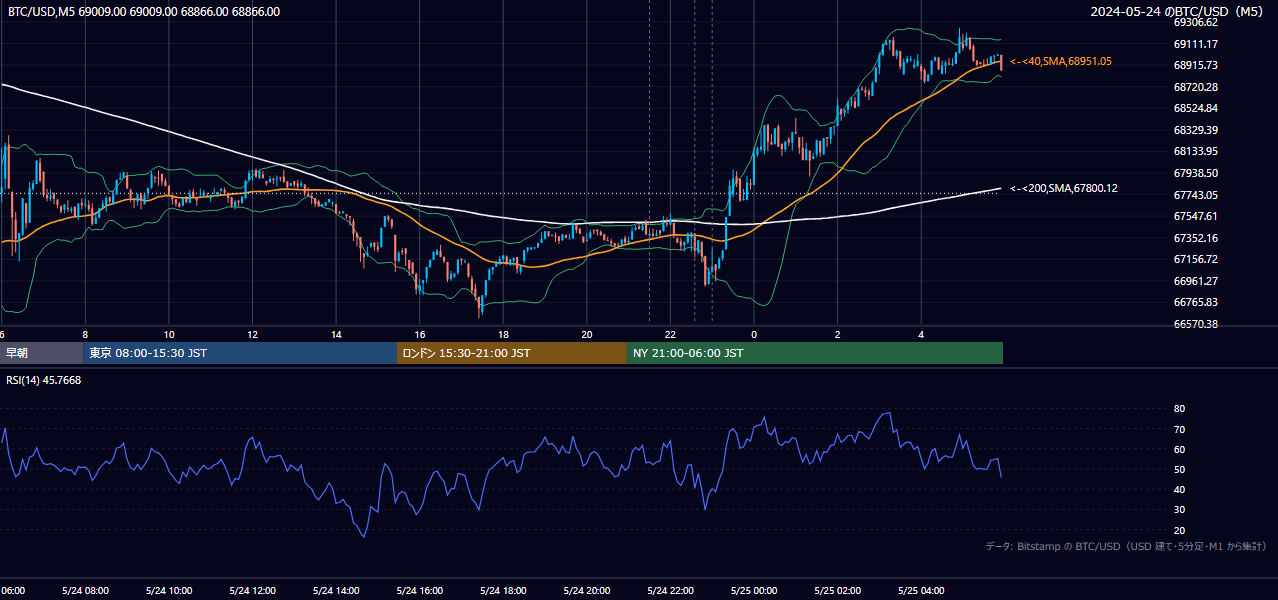Click hour tick 4 under price chart
Viewport: 1278px width, 600px height.
pyautogui.click(x=921, y=334)
